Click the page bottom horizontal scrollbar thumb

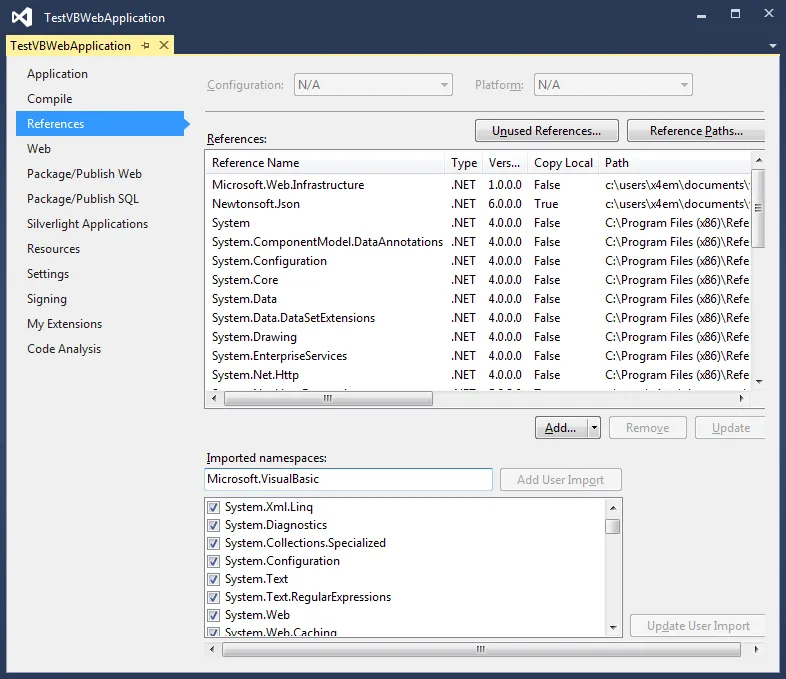tap(481, 650)
